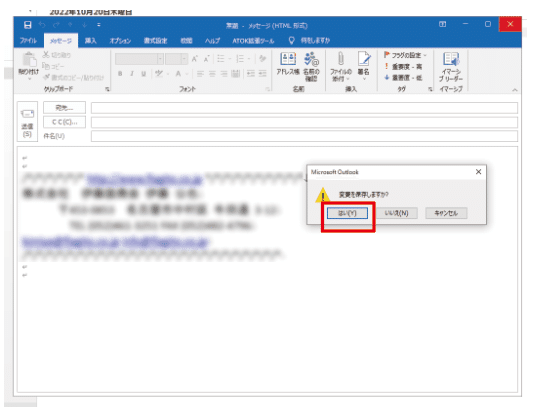542x411 pixels.
Task: Click the CC(C)... button
Action: [x=64, y=122]
